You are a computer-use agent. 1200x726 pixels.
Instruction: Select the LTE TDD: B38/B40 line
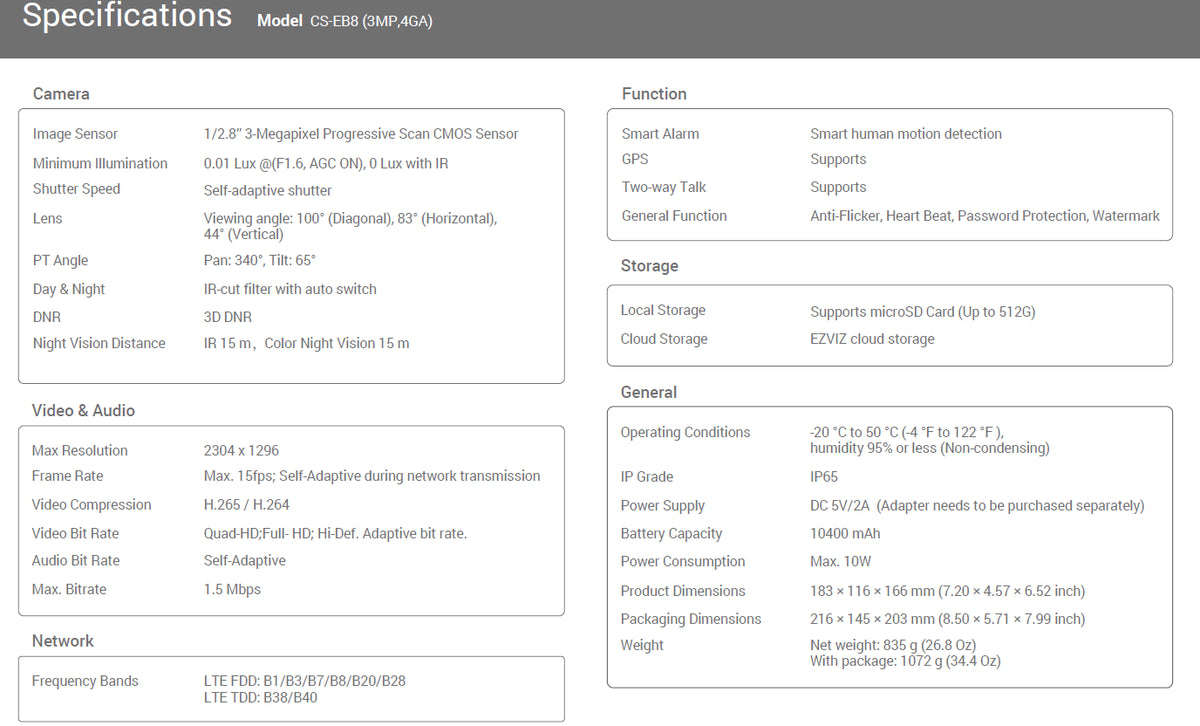tap(261, 697)
